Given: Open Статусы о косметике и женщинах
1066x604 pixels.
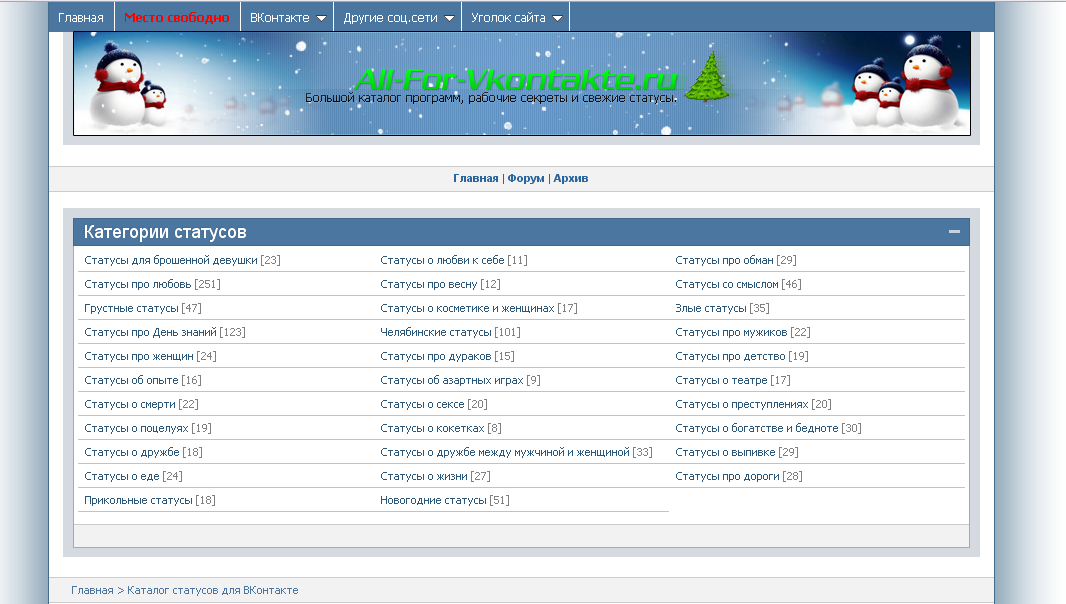Looking at the screenshot, I should (x=467, y=308).
